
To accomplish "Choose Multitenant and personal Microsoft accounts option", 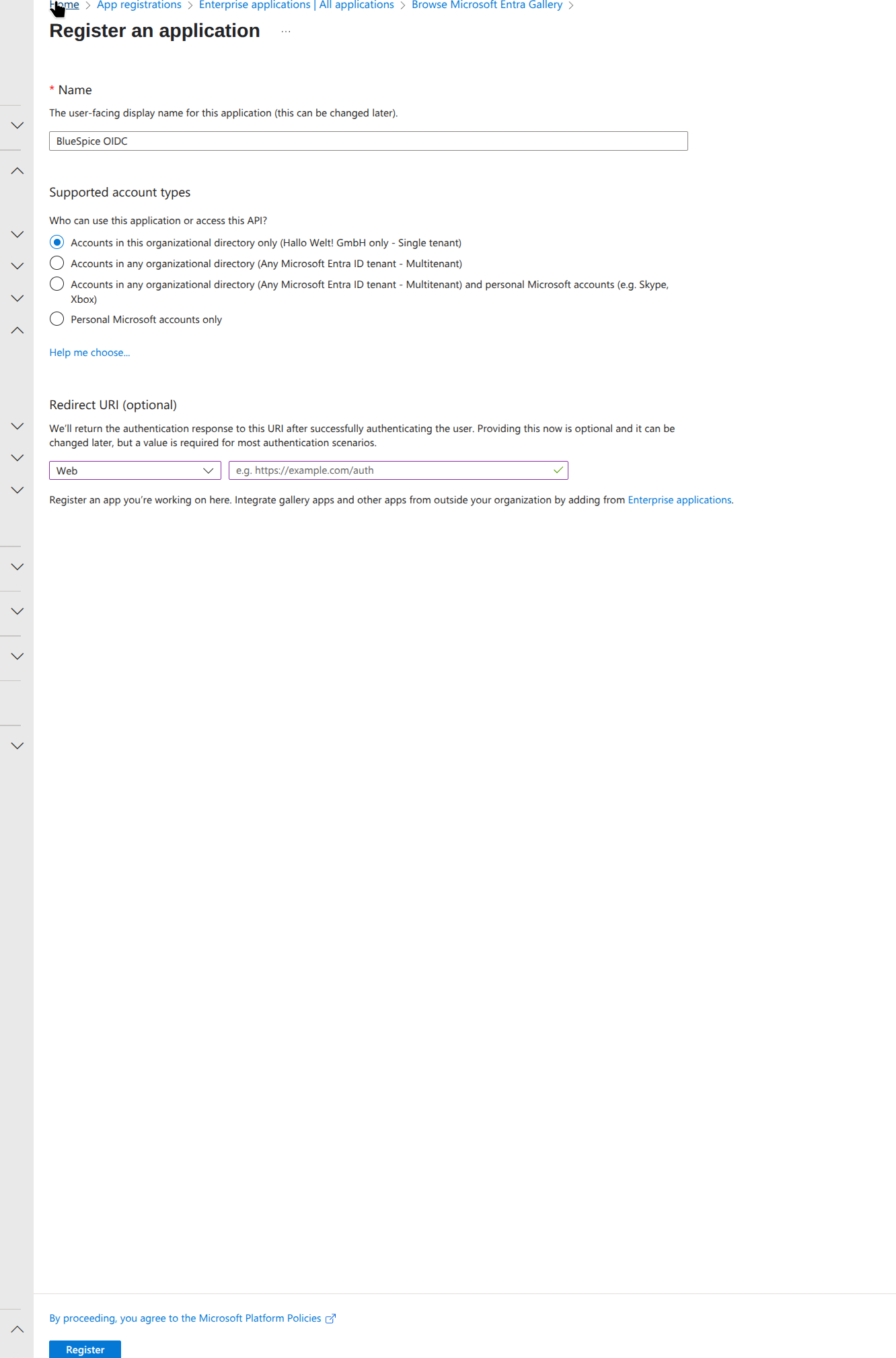I will coord(57,284).
